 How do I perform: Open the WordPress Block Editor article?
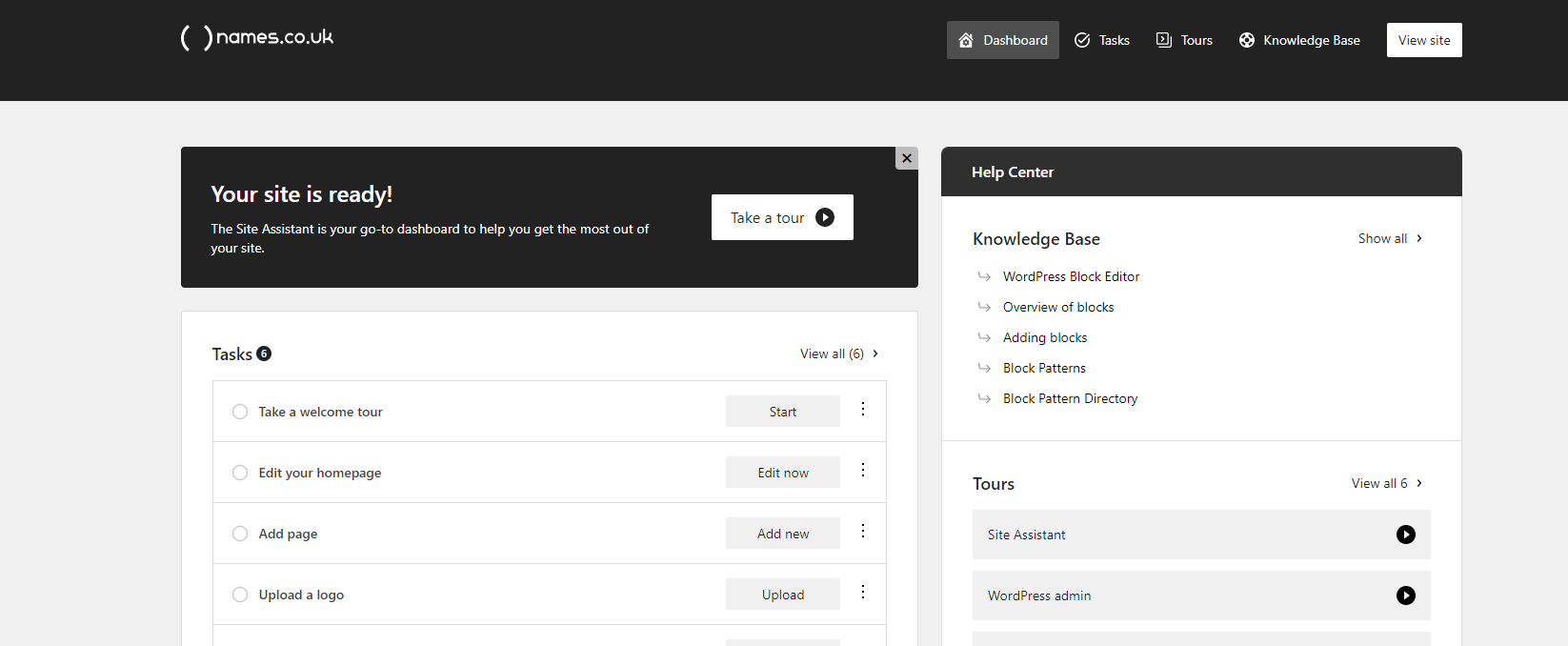1071,276
